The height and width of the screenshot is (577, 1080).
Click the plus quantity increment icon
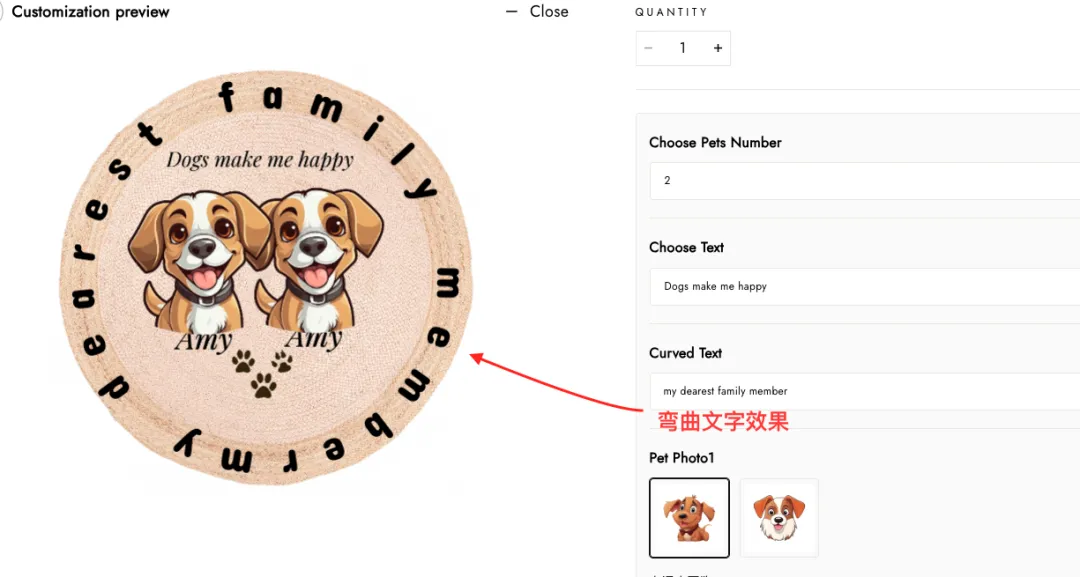(x=718, y=48)
